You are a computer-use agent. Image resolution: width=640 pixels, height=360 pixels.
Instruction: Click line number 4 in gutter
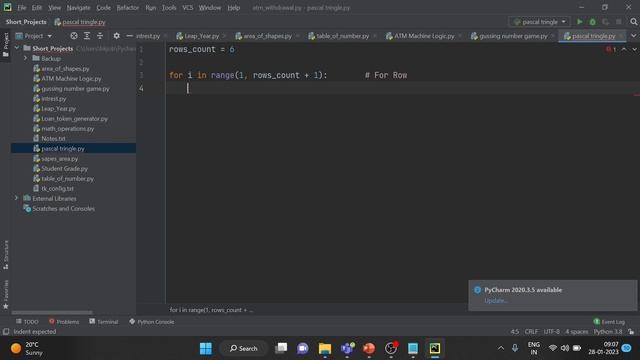pos(141,88)
